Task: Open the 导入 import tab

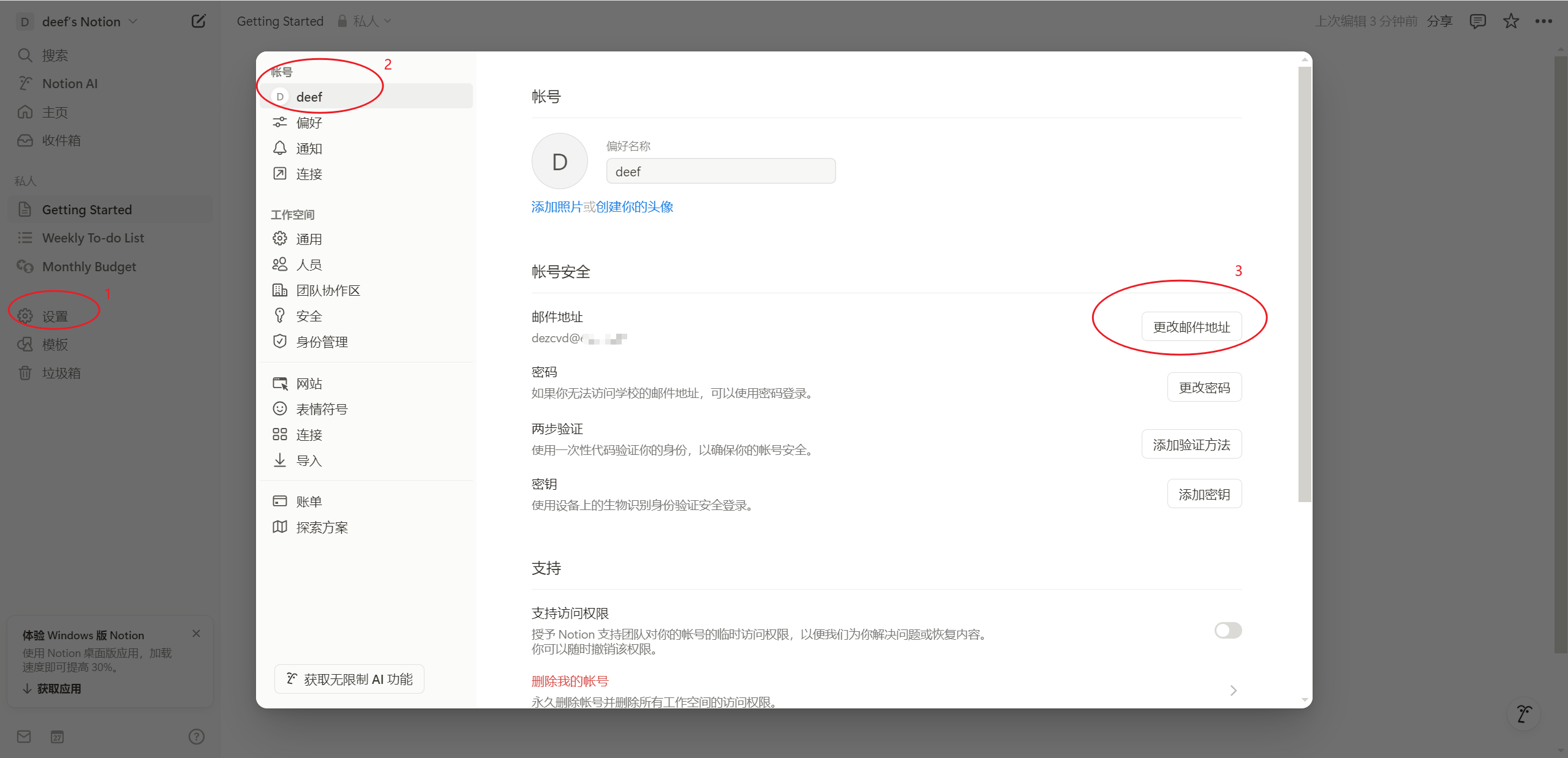Action: click(366, 460)
